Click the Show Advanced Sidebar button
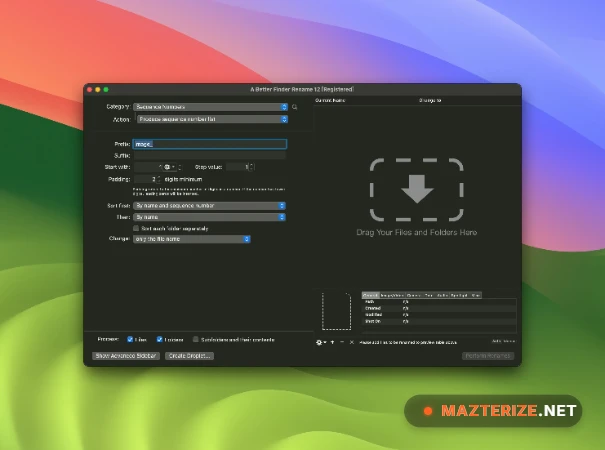The height and width of the screenshot is (450, 605). (126, 356)
